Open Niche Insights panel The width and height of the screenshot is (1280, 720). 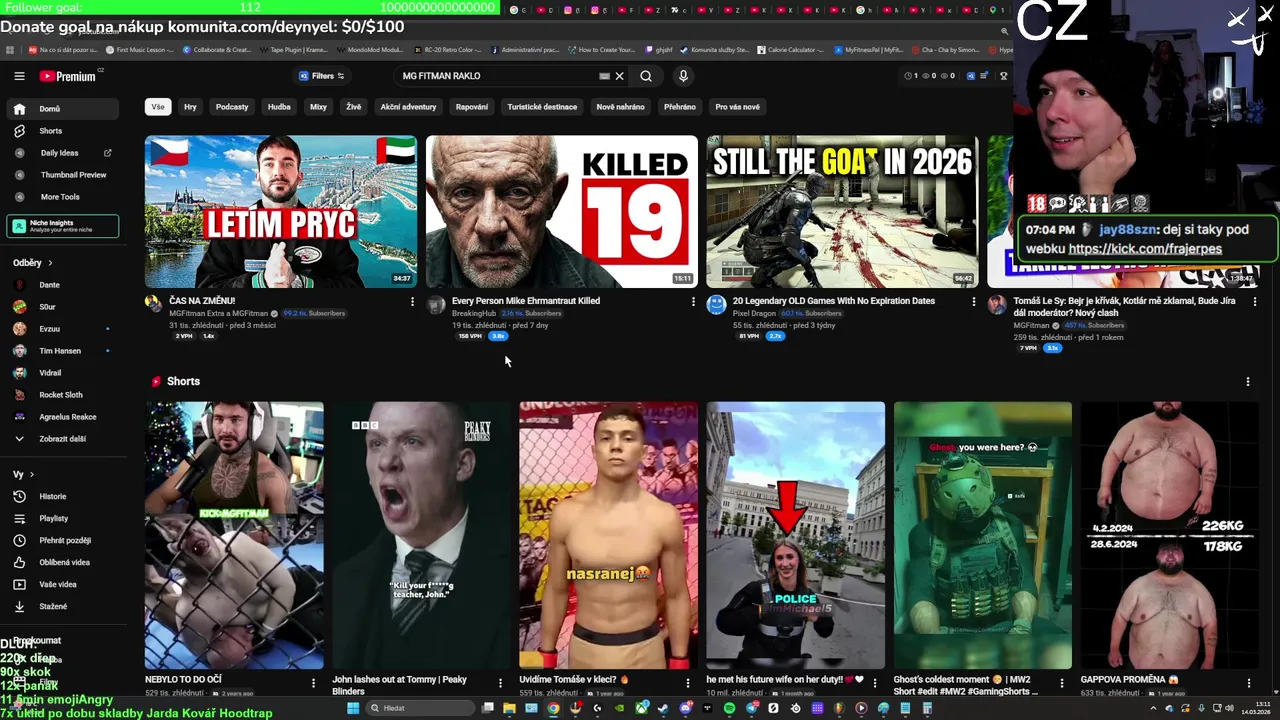click(x=62, y=226)
